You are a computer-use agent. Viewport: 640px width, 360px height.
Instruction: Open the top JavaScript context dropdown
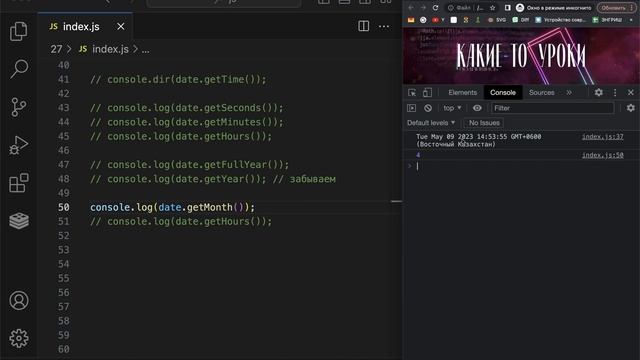tap(452, 108)
